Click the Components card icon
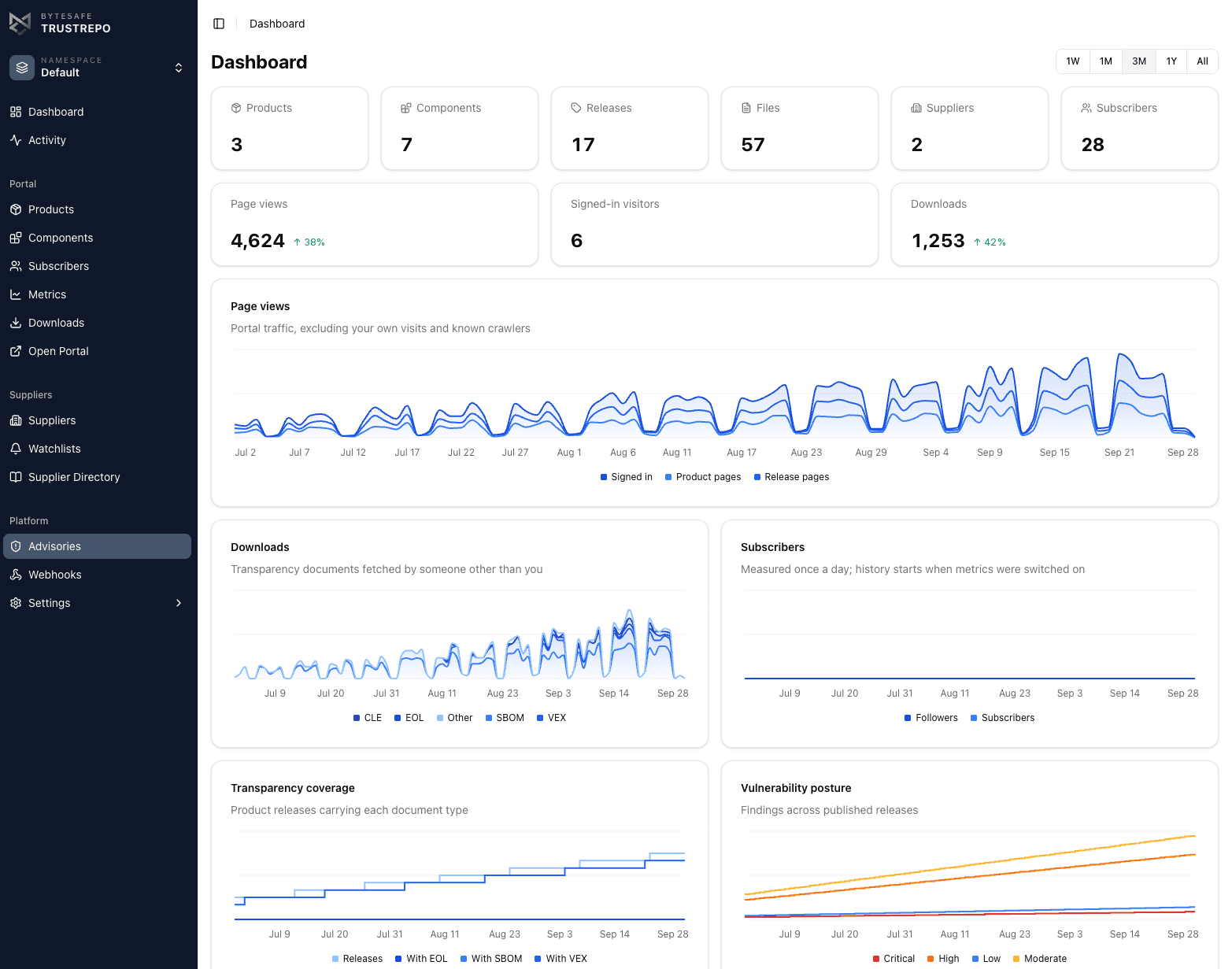The height and width of the screenshot is (969, 1232). 406,108
